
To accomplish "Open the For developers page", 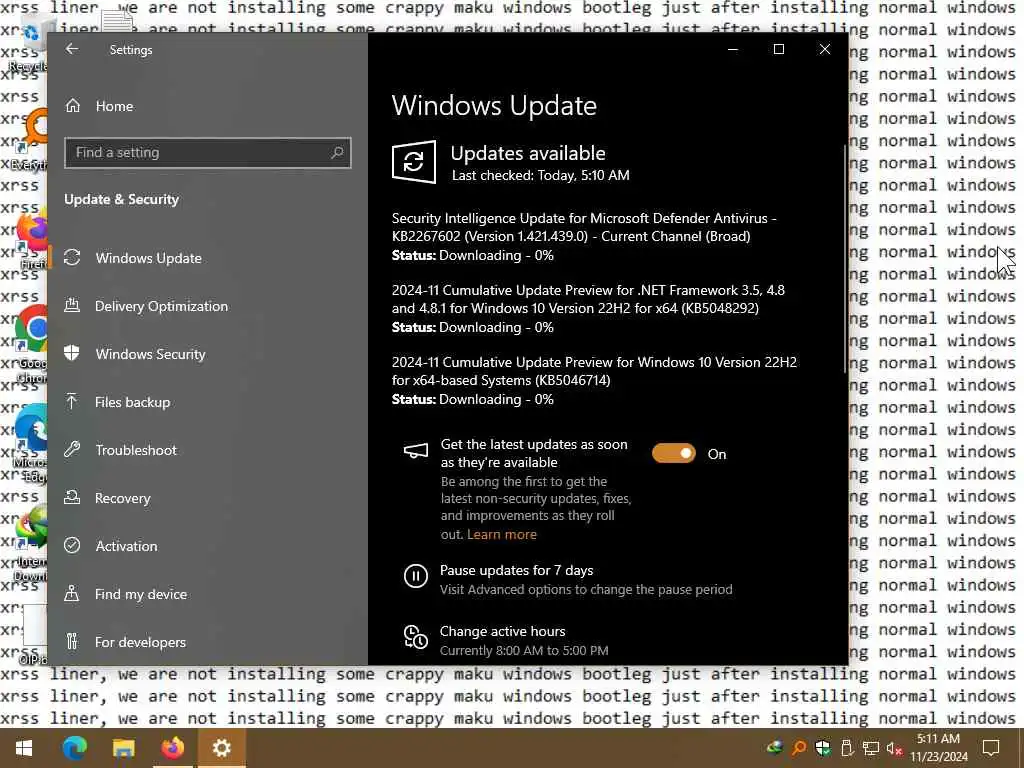I will tap(140, 642).
